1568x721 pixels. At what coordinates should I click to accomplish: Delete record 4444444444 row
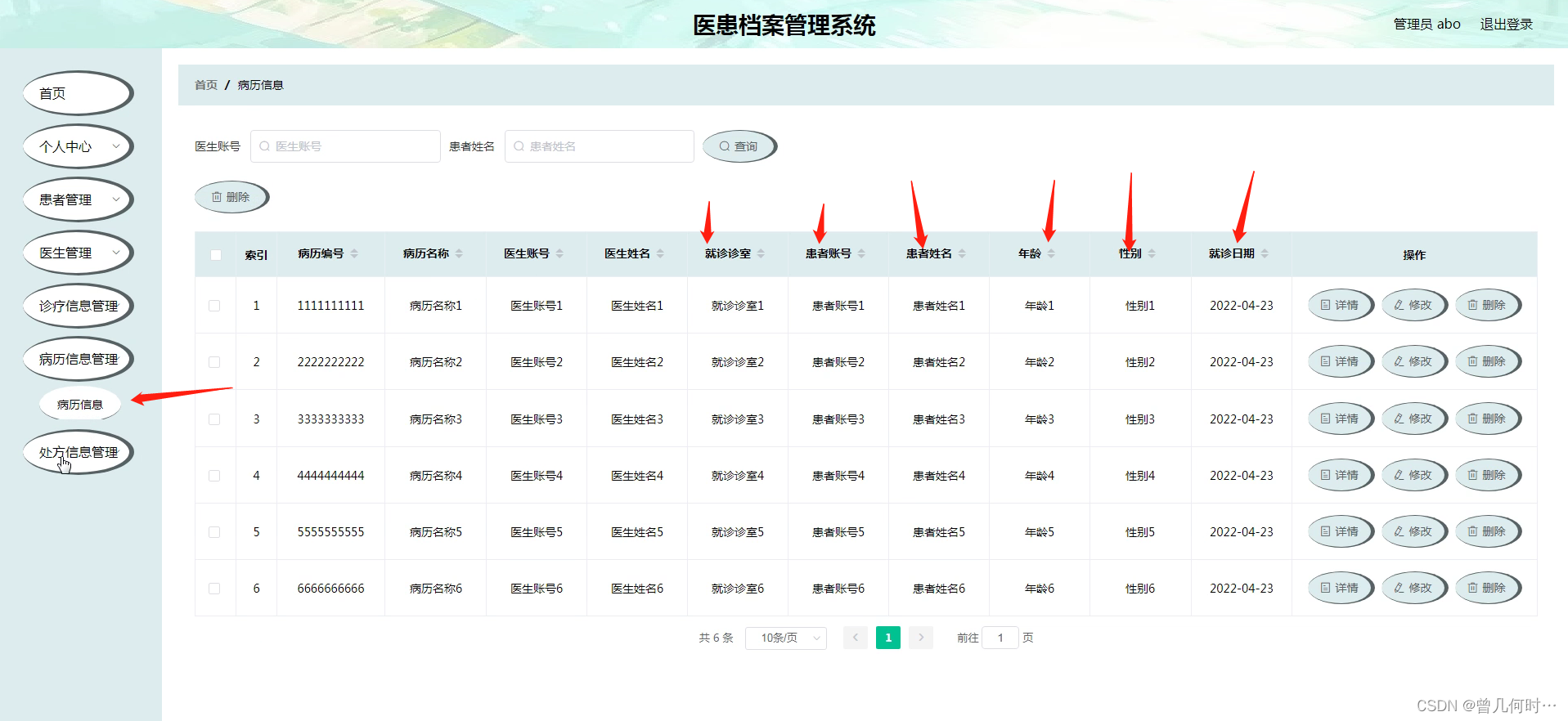1488,475
